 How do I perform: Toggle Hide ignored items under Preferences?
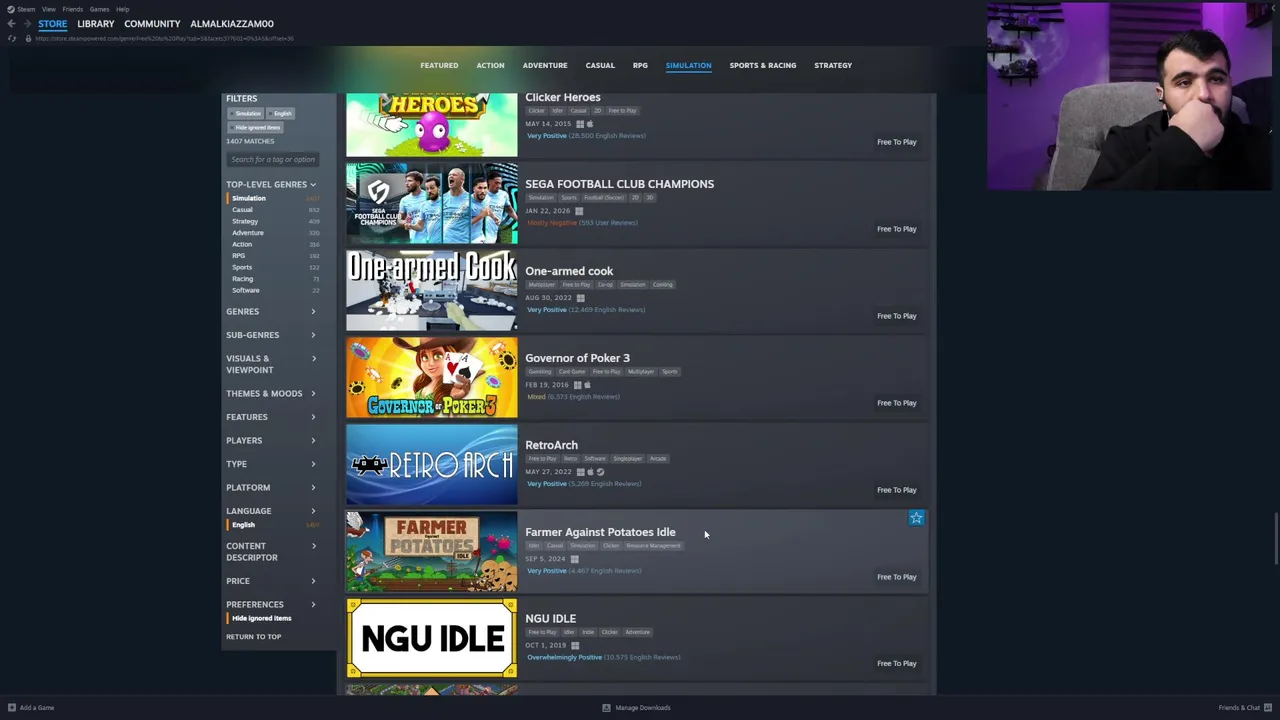pyautogui.click(x=260, y=618)
